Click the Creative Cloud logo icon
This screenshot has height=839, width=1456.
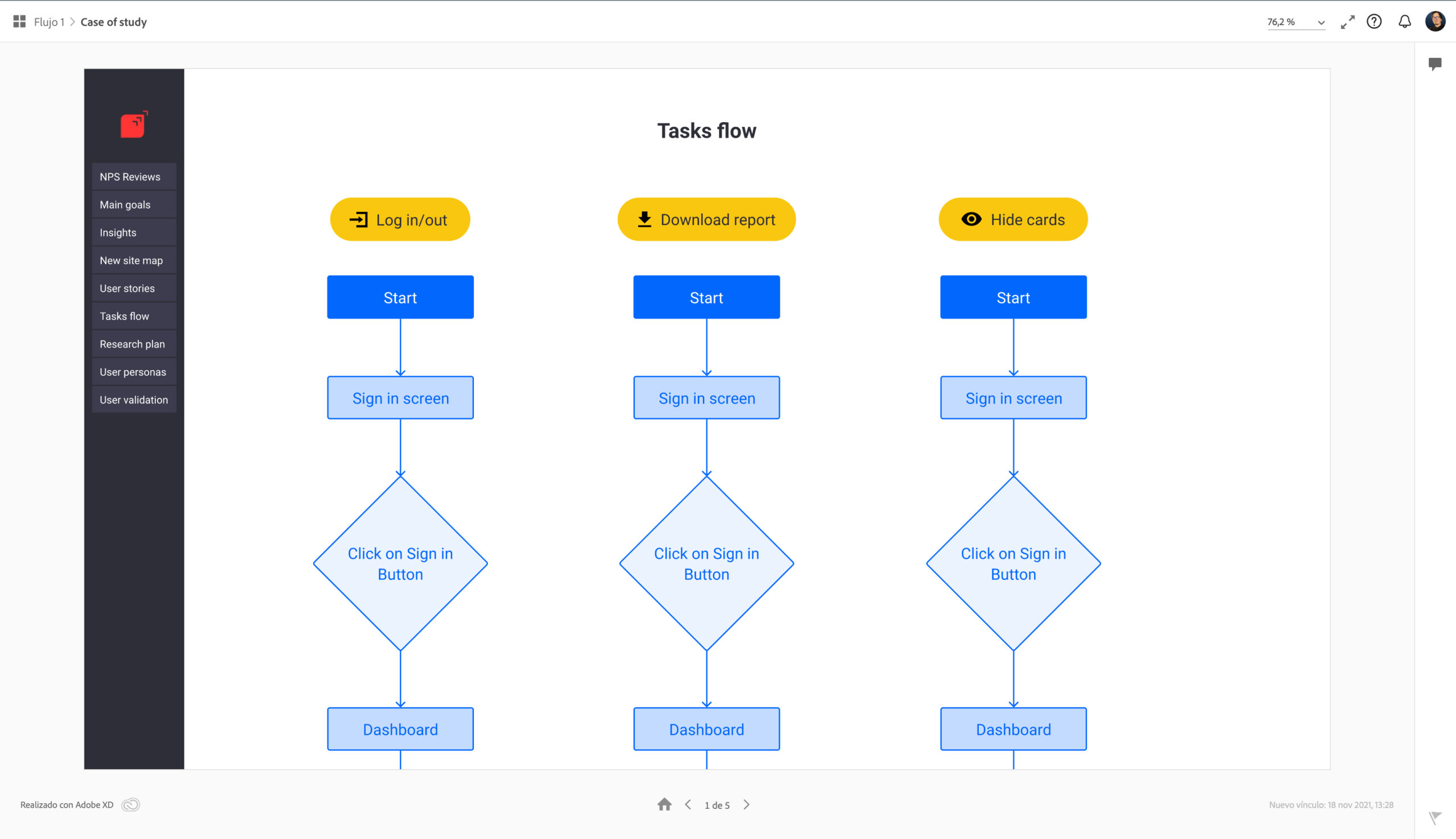(131, 804)
